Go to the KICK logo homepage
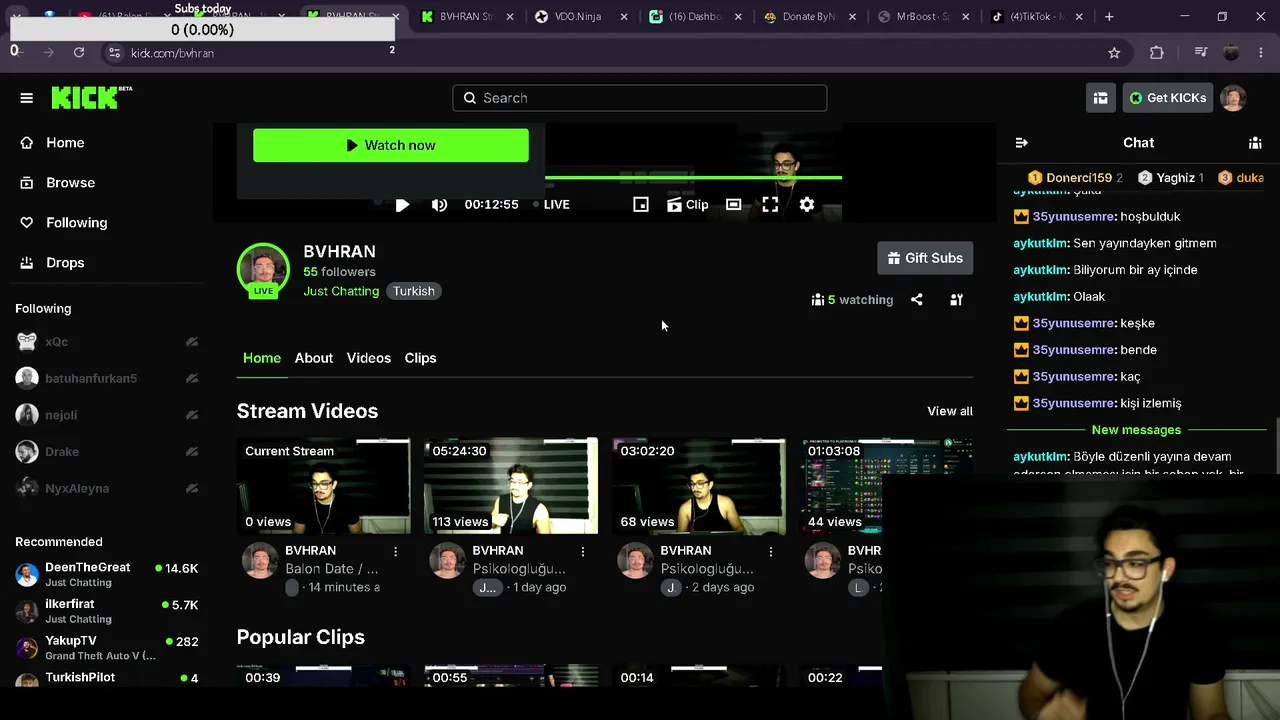Viewport: 1280px width, 720px height. coord(91,97)
